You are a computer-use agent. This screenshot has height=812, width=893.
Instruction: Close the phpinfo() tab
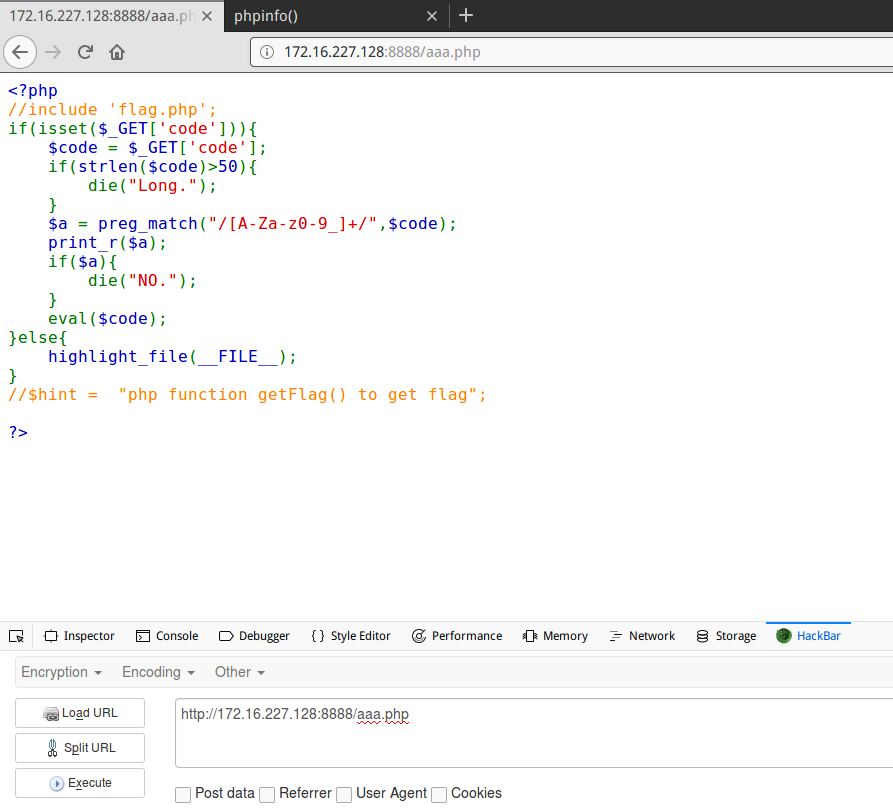pos(432,16)
